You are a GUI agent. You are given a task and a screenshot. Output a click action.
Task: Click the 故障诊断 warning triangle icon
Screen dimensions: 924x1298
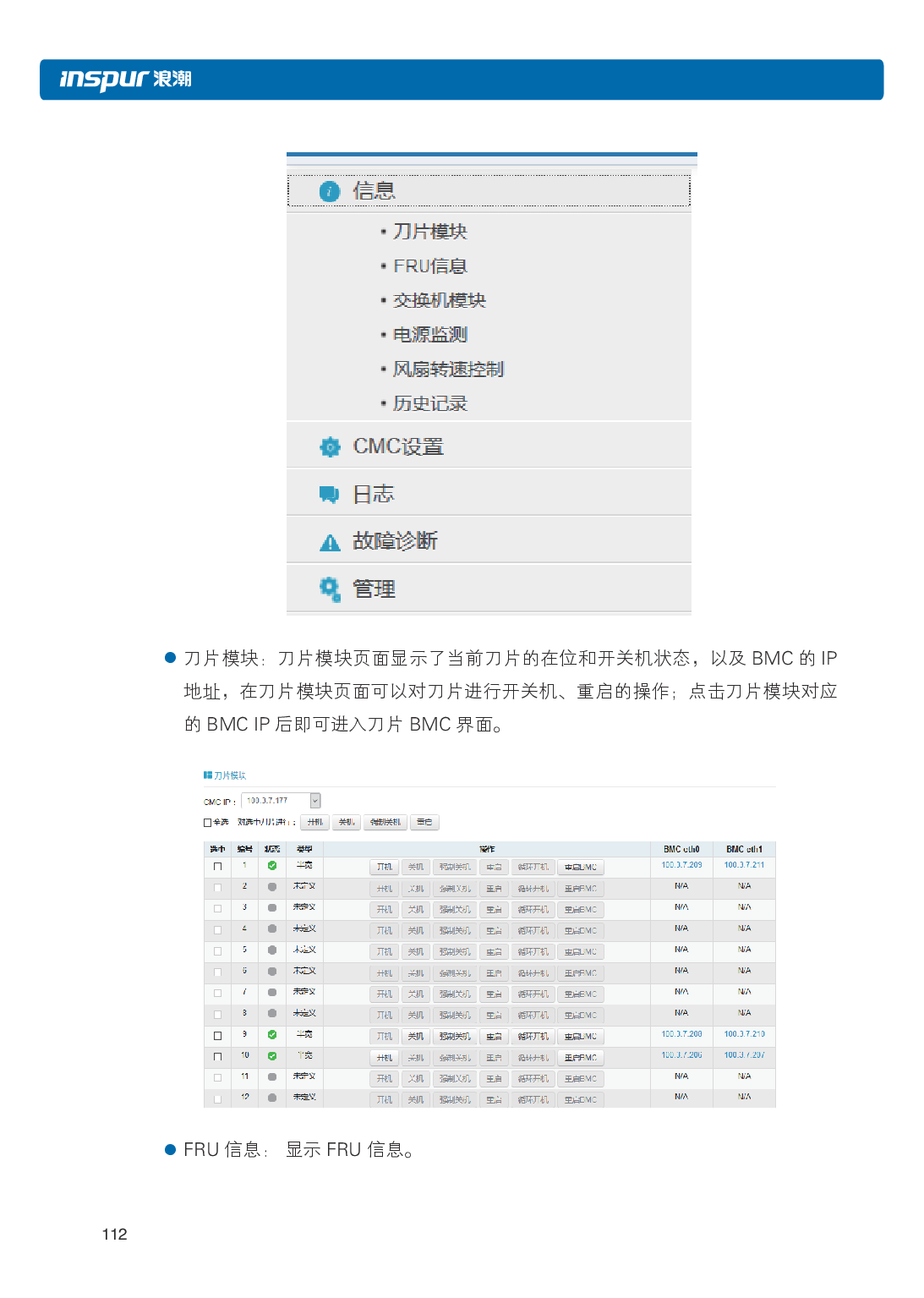click(329, 539)
